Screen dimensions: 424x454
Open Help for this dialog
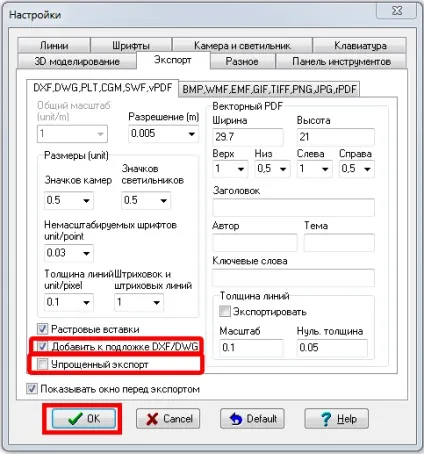point(337,419)
